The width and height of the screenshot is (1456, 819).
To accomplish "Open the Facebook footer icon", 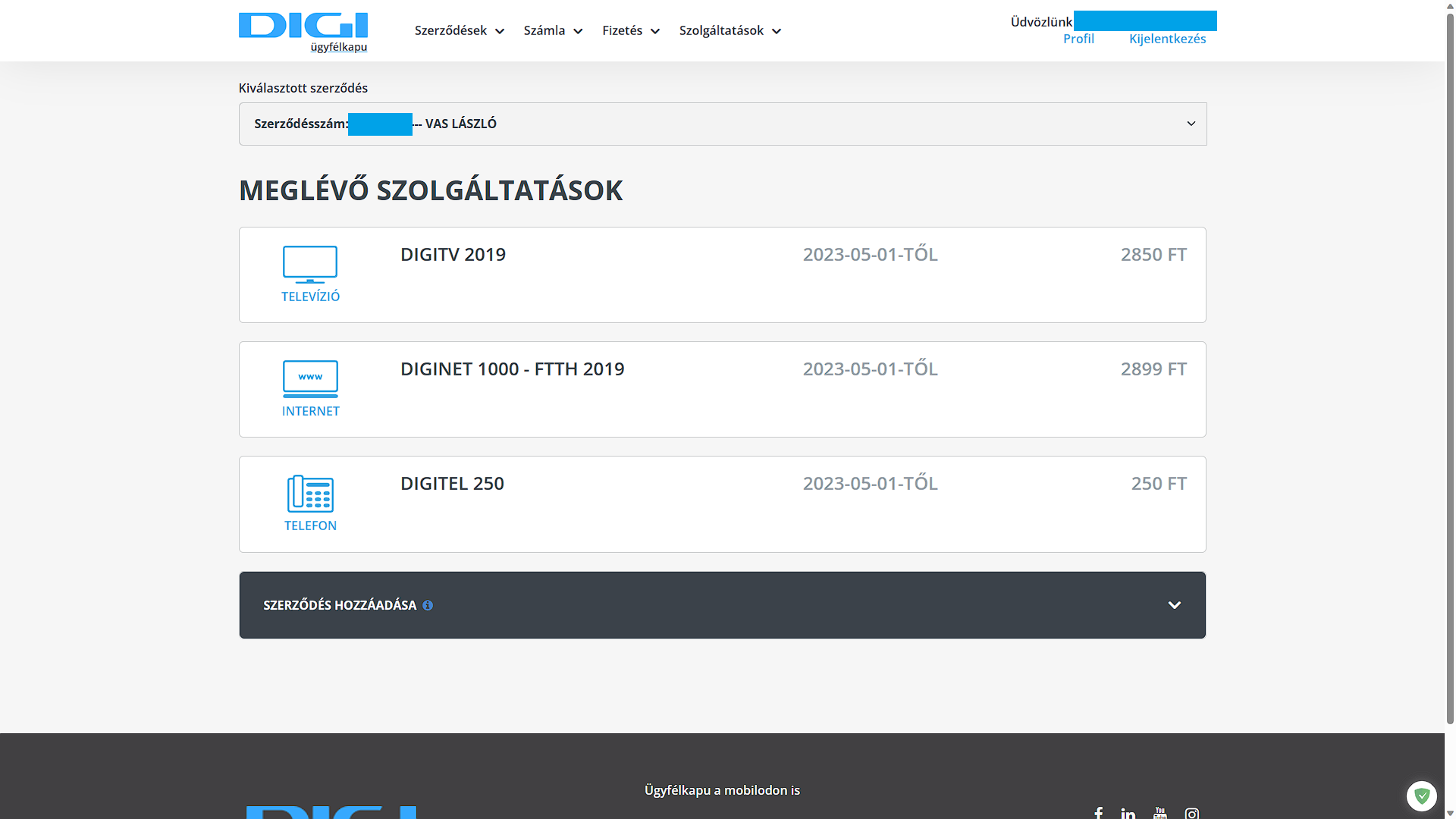I will click(1098, 813).
